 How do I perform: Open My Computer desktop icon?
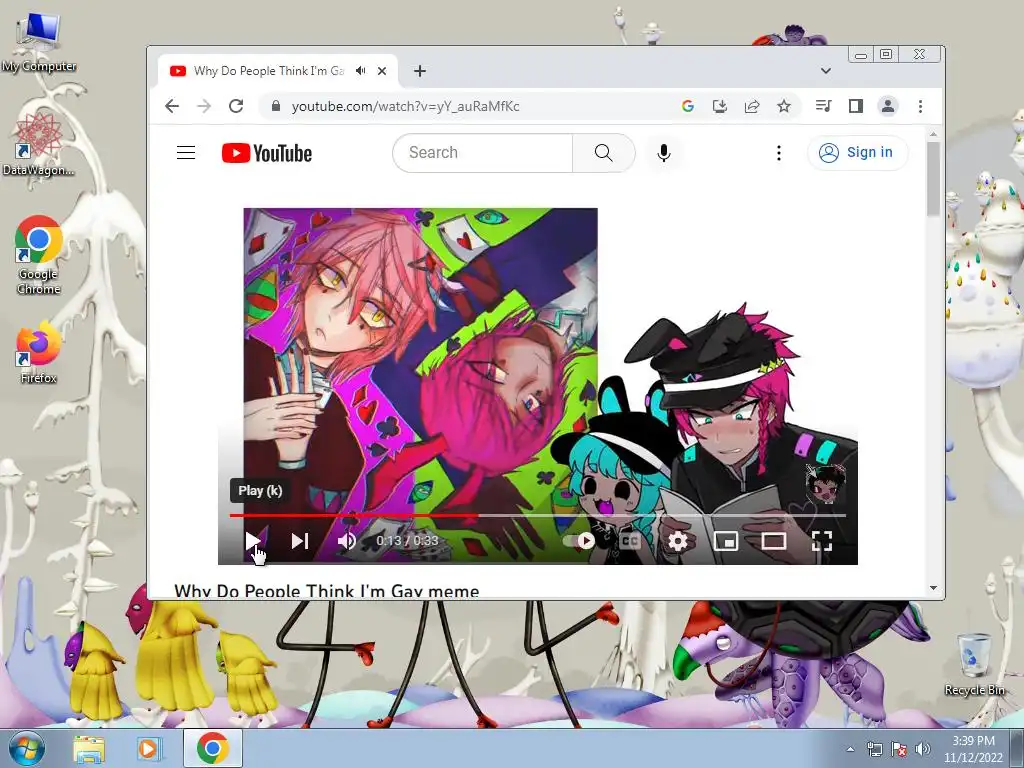point(39,43)
